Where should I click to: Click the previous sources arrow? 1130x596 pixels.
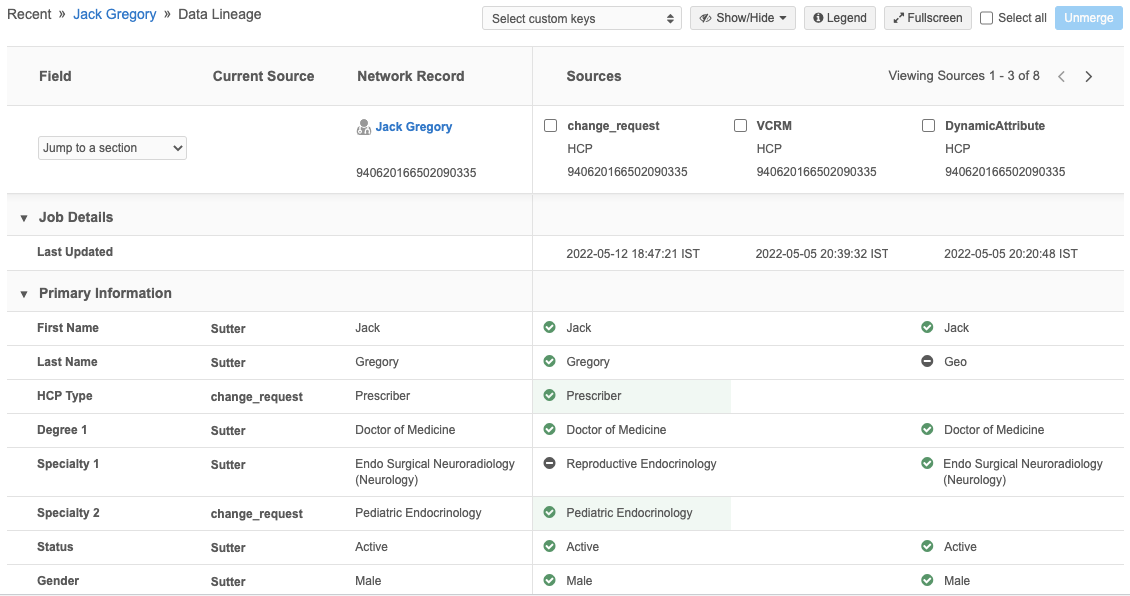(x=1062, y=77)
